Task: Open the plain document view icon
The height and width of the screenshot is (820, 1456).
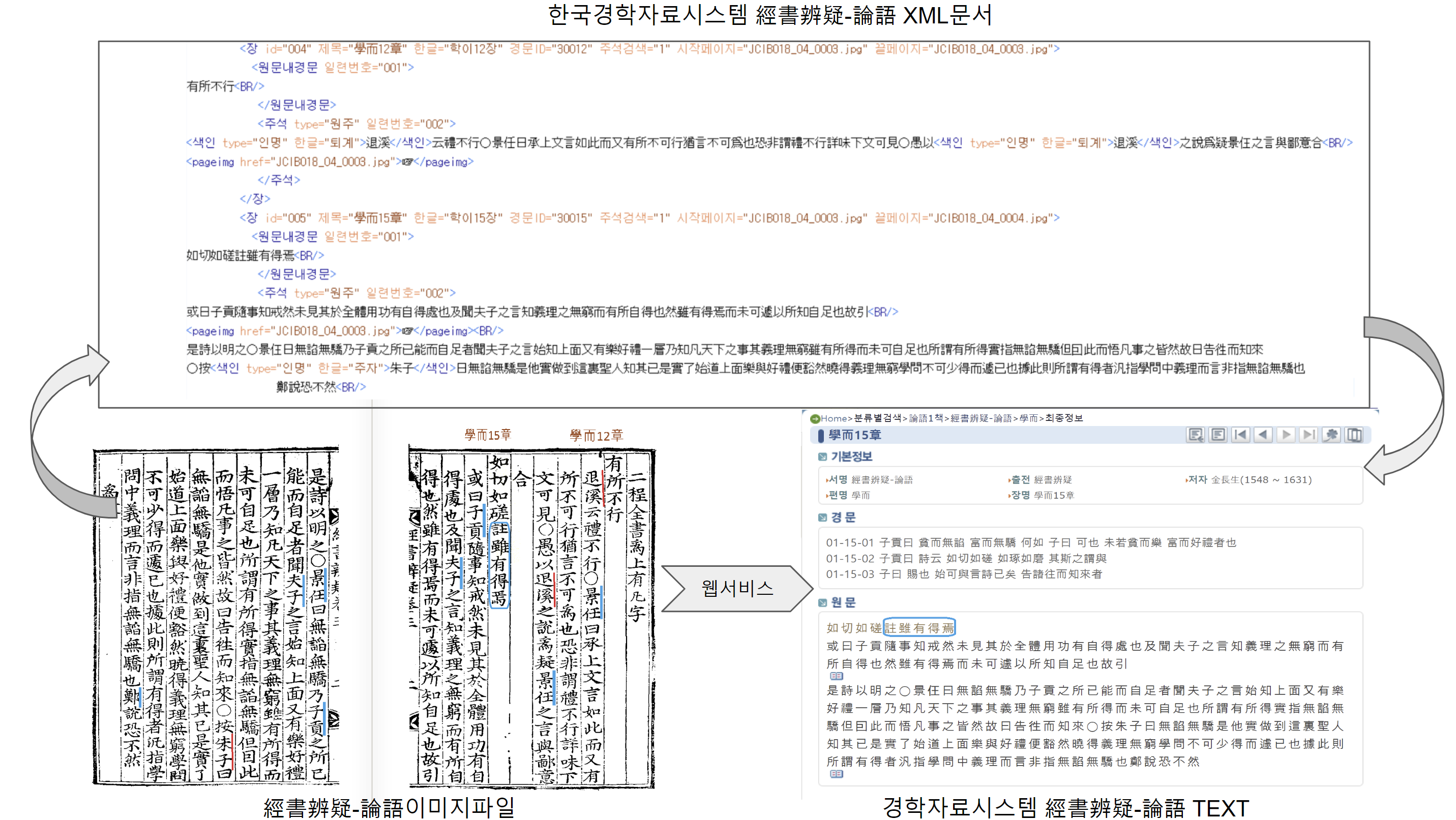Action: tap(1218, 435)
